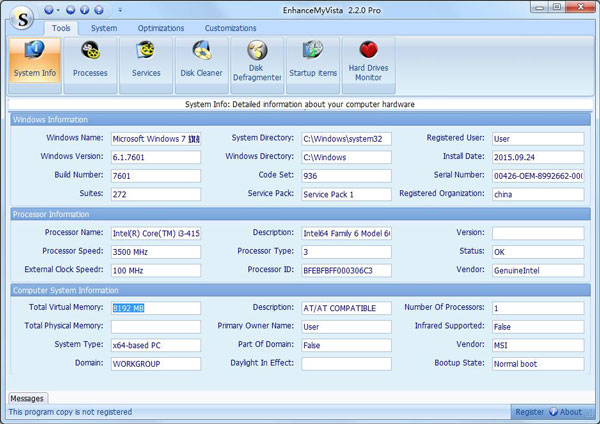The image size is (600, 424).
Task: Click the Processor Type field showing 3
Action: pyautogui.click(x=346, y=252)
